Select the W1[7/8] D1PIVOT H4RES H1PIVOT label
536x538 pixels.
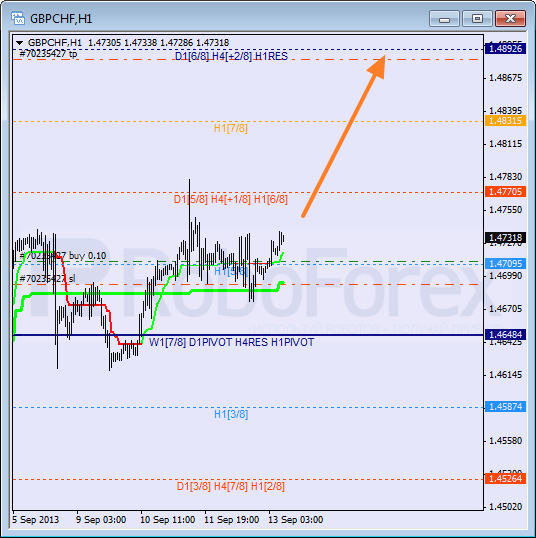tap(232, 342)
